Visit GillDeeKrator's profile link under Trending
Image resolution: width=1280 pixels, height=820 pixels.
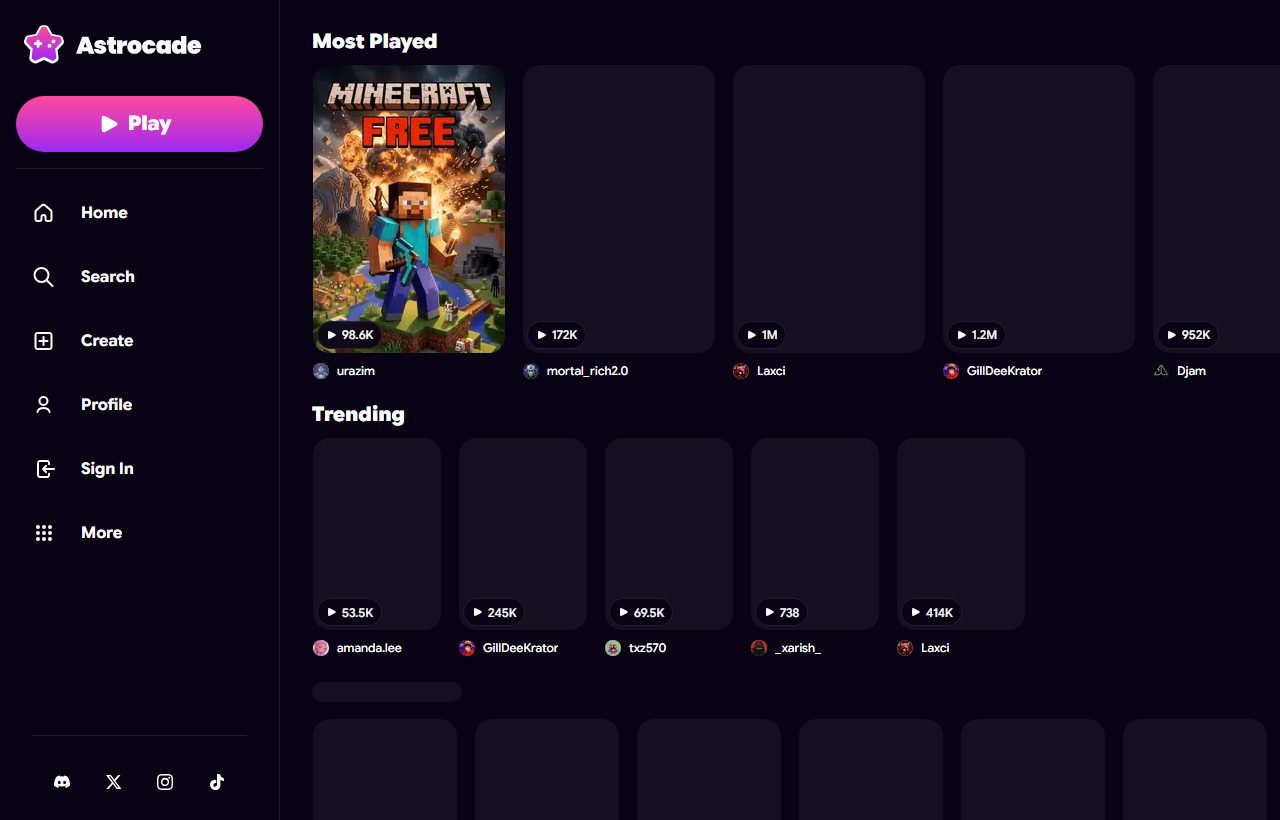pos(521,648)
